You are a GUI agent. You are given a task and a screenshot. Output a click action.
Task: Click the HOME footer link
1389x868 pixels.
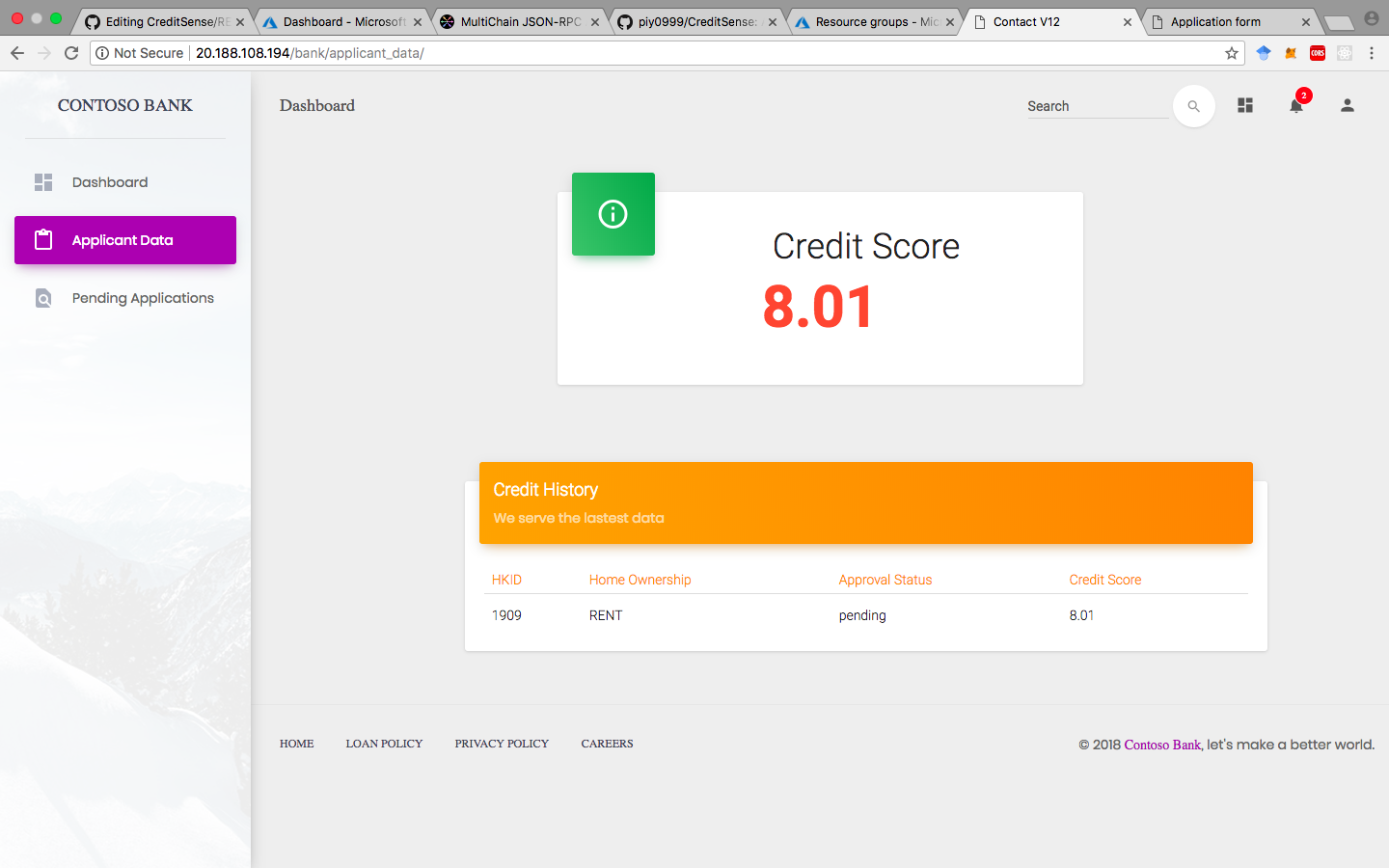297,744
